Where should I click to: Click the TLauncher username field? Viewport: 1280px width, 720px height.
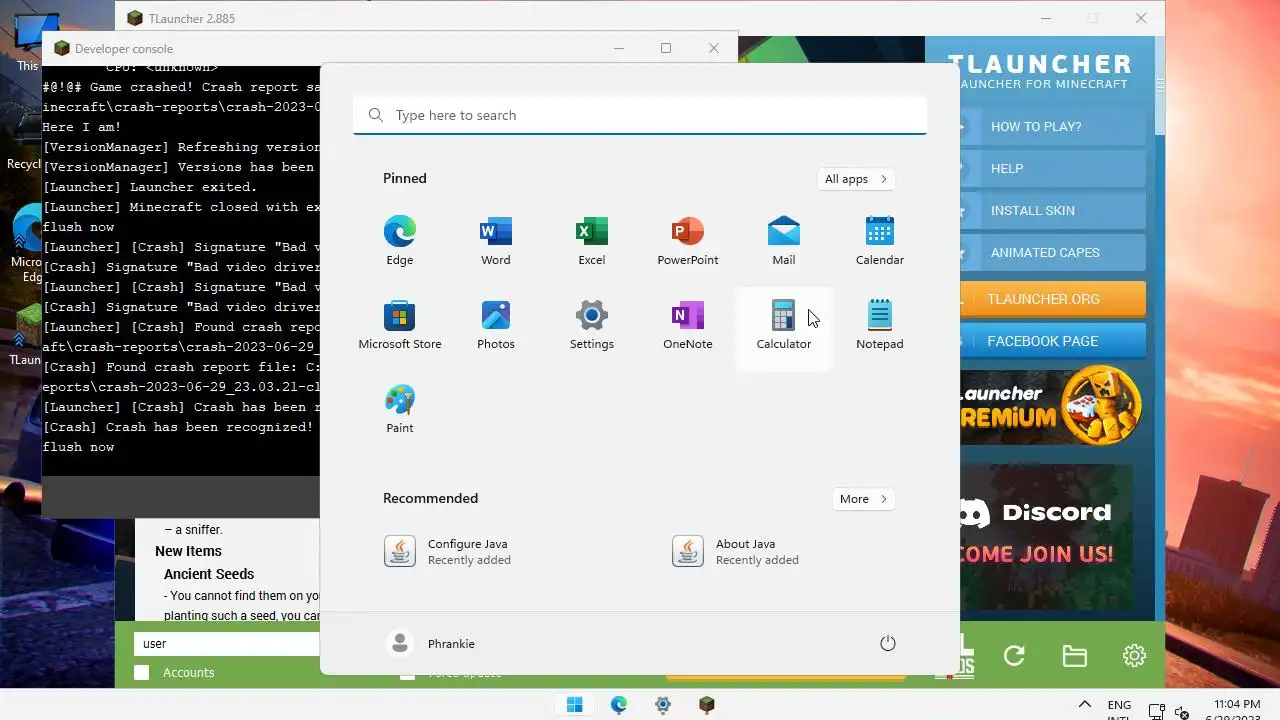click(227, 644)
